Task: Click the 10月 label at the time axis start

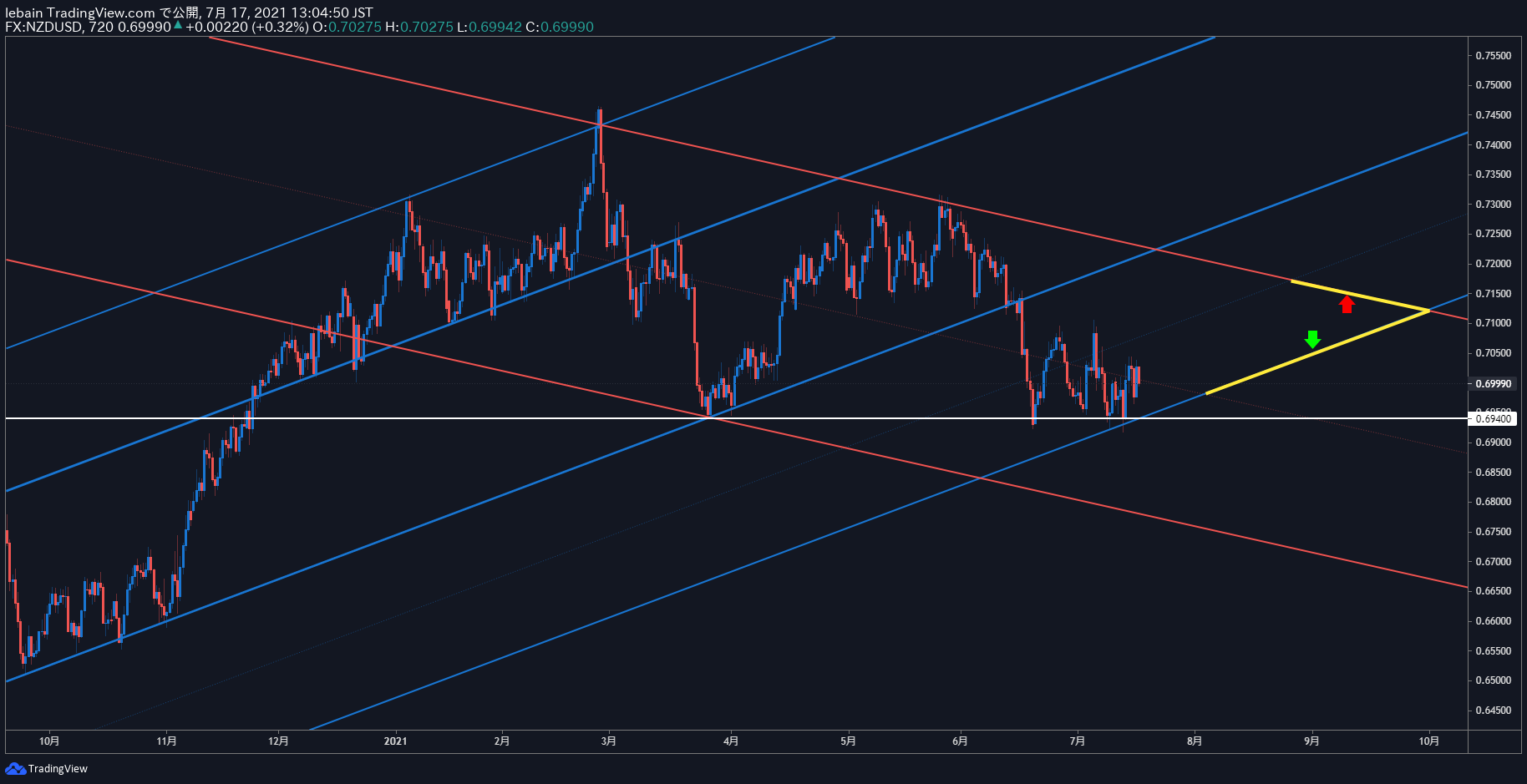Action: [49, 741]
